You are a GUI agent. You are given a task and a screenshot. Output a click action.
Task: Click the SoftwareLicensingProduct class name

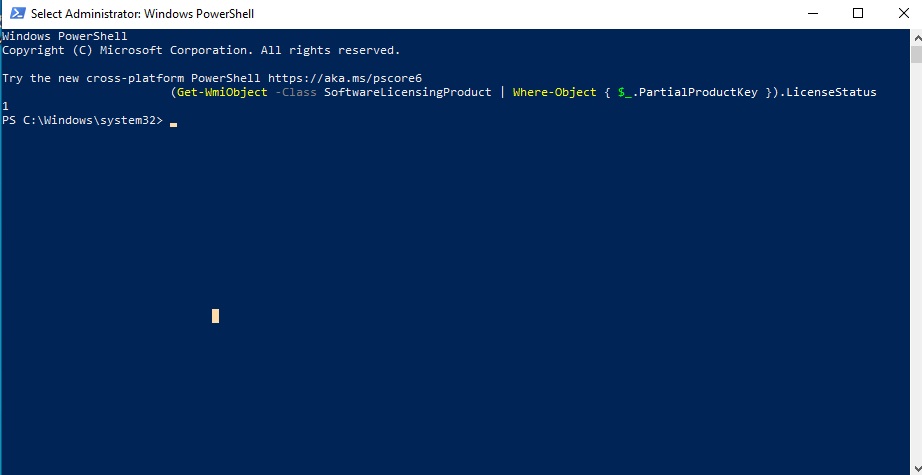407,92
